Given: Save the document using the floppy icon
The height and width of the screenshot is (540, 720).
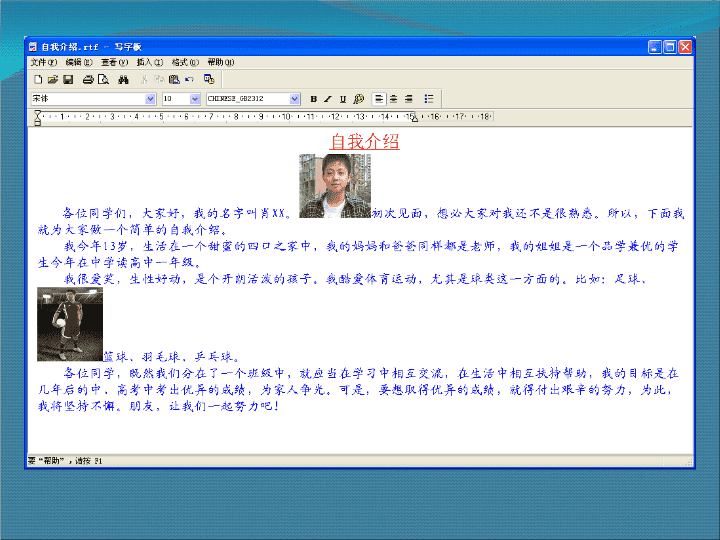Looking at the screenshot, I should point(68,79).
